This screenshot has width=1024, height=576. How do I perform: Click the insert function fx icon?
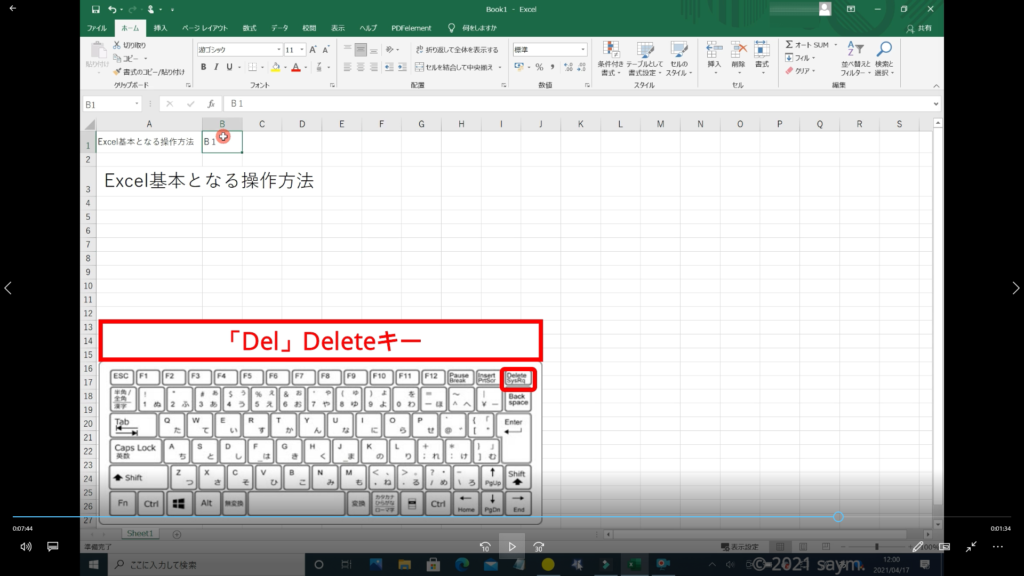[210, 104]
